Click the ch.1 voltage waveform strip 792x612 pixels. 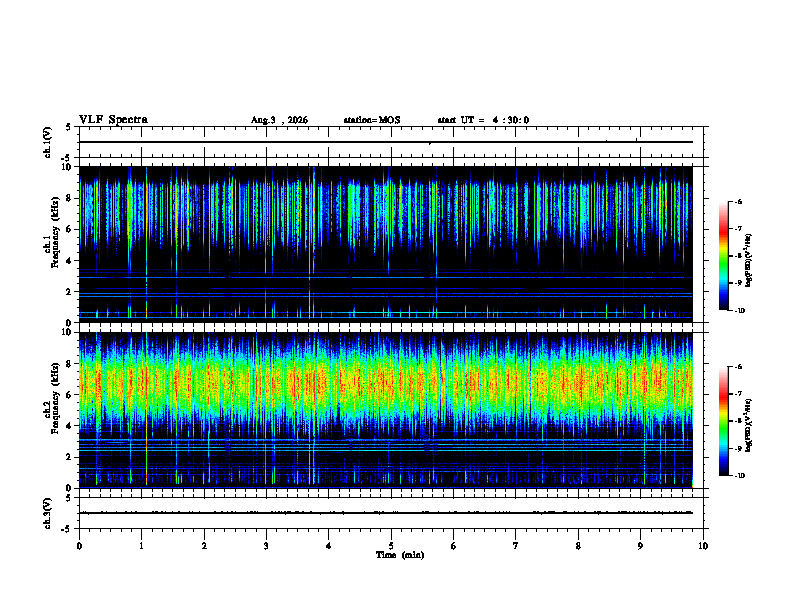391,142
